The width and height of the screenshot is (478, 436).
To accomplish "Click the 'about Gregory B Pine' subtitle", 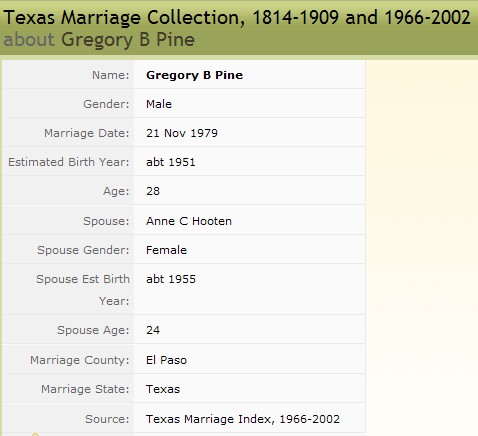I will (x=99, y=40).
